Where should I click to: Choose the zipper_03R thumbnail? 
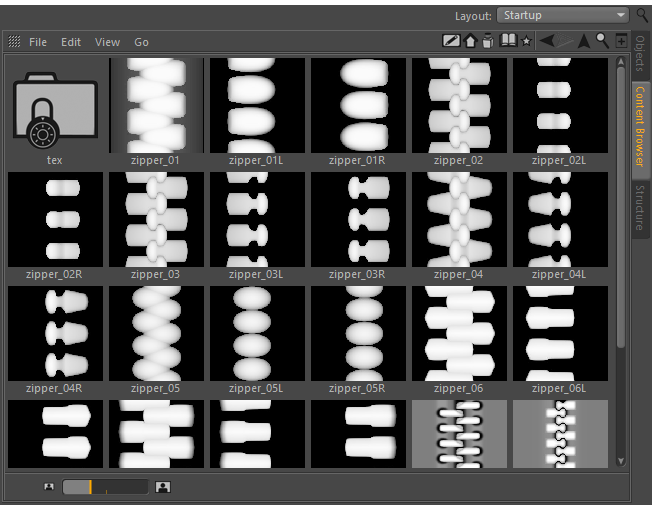(x=358, y=219)
